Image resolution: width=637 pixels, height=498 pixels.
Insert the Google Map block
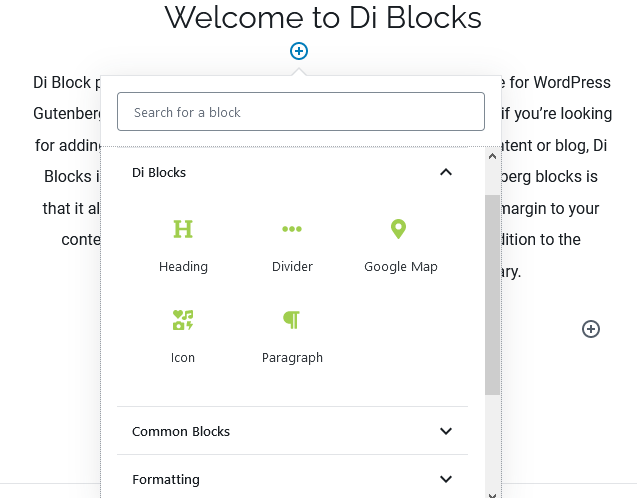(401, 246)
